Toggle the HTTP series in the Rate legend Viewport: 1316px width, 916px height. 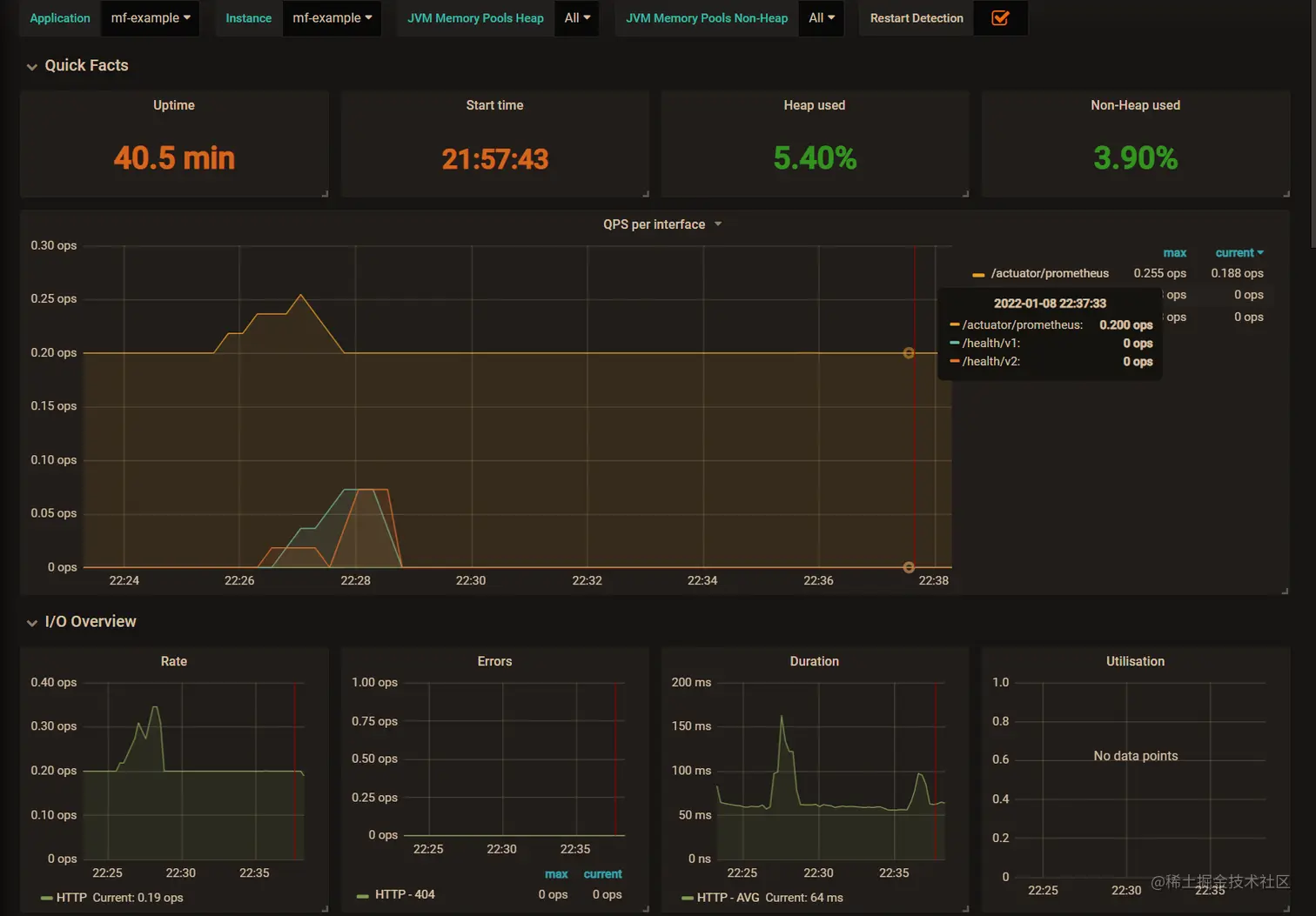coord(71,898)
